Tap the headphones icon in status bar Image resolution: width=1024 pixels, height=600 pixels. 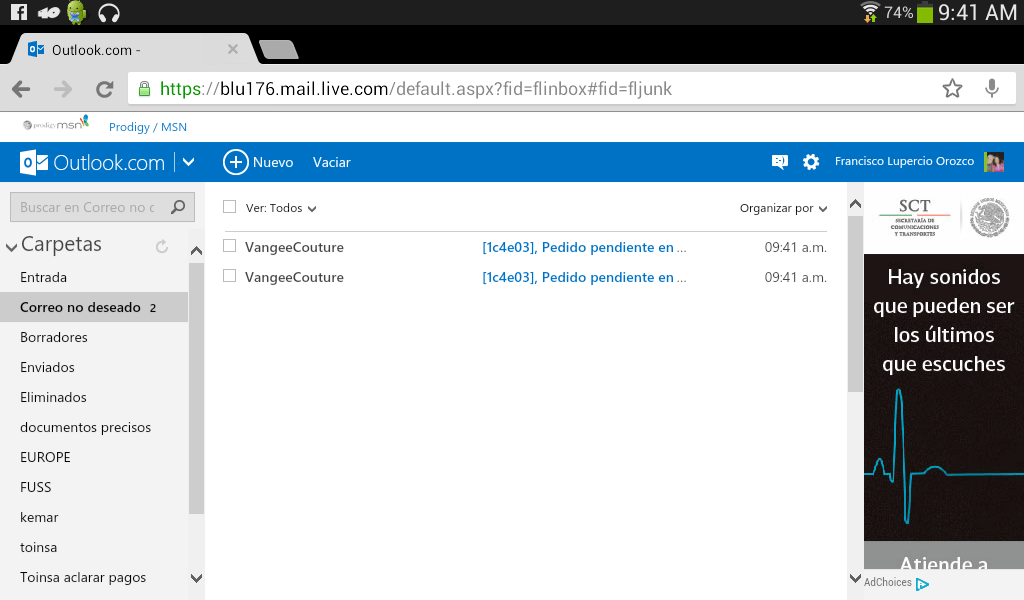tap(108, 12)
